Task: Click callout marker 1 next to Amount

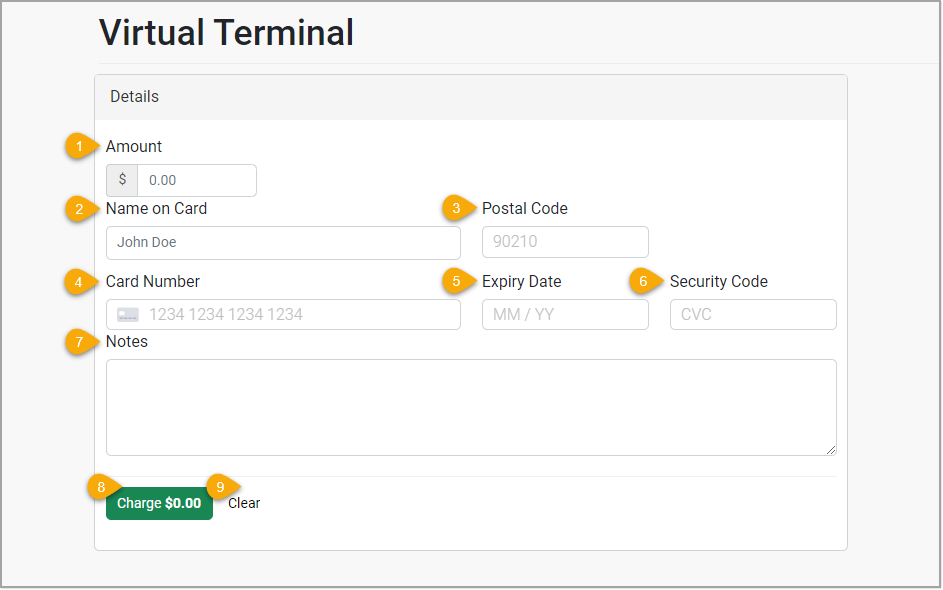Action: (78, 146)
